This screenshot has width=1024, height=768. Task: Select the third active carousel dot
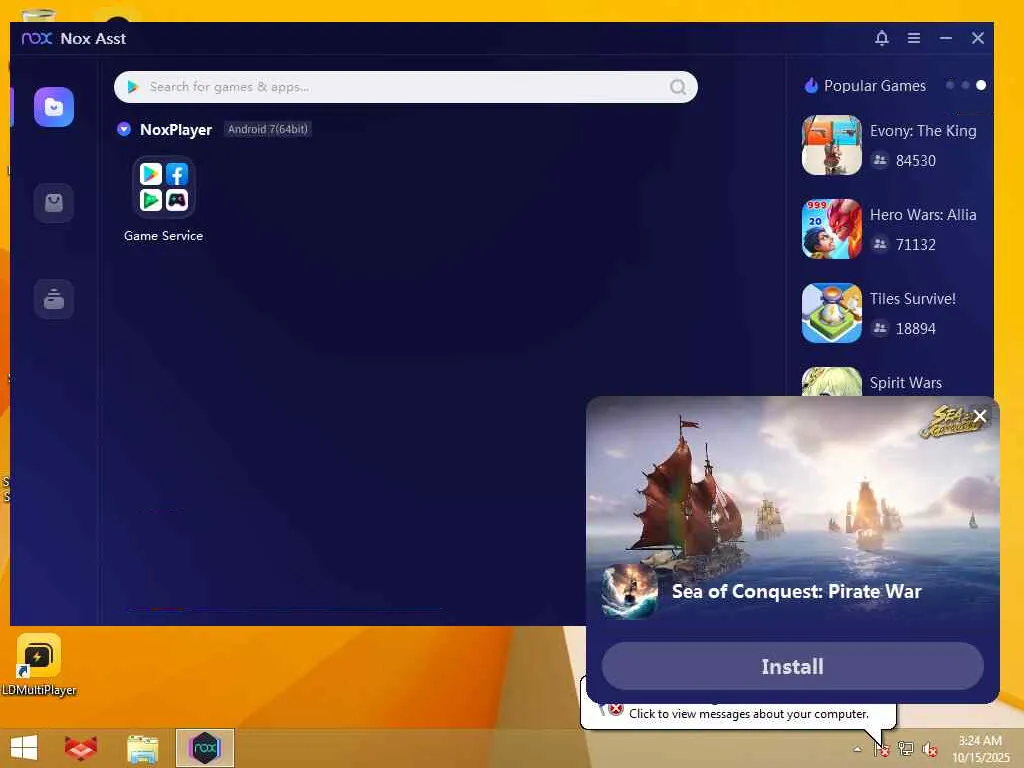(981, 86)
